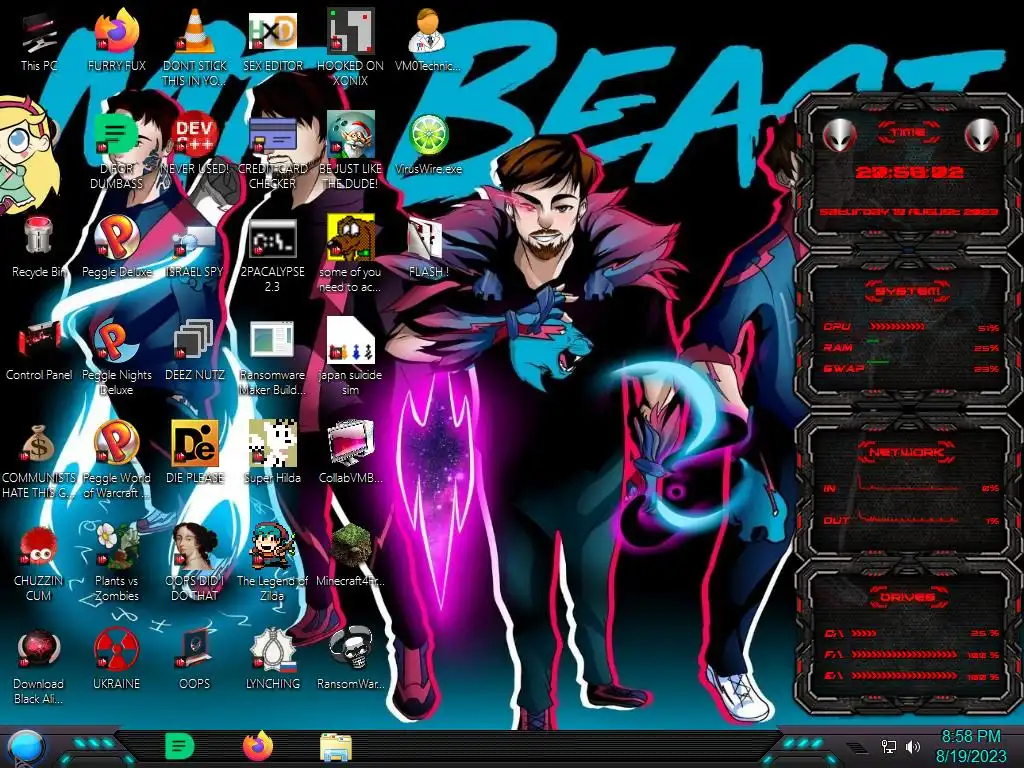Image resolution: width=1024 pixels, height=768 pixels.
Task: Click the SYSTEM widget header
Action: pos(908,291)
